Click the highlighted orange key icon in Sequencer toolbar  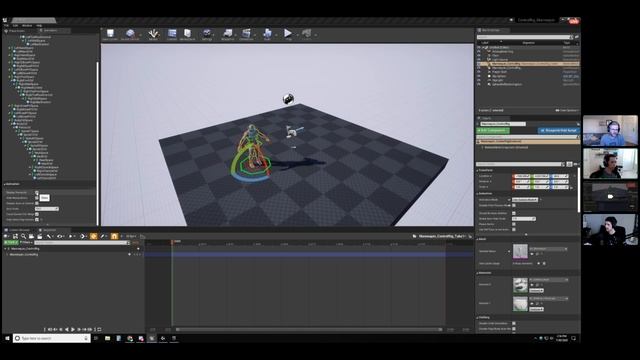[93, 236]
